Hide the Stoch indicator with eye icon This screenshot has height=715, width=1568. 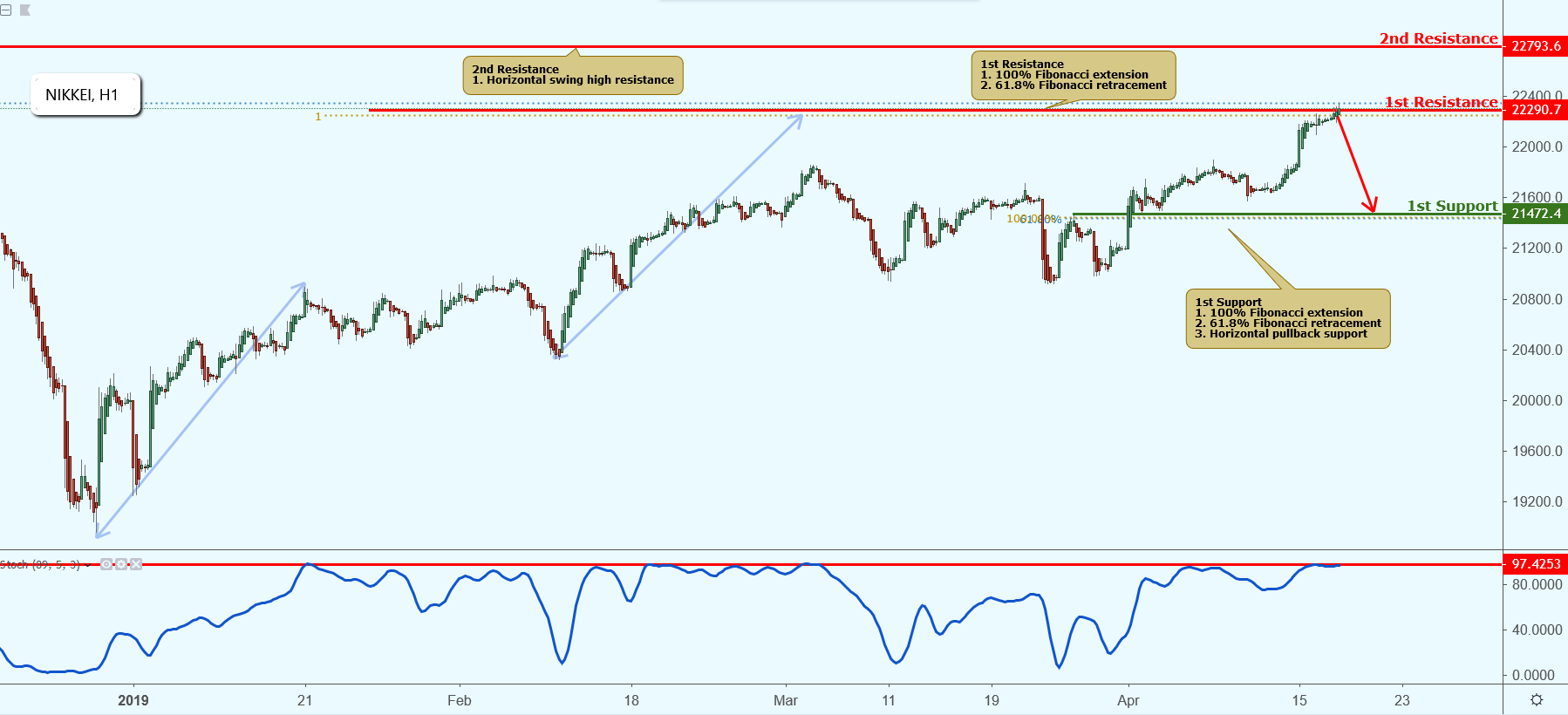point(106,564)
